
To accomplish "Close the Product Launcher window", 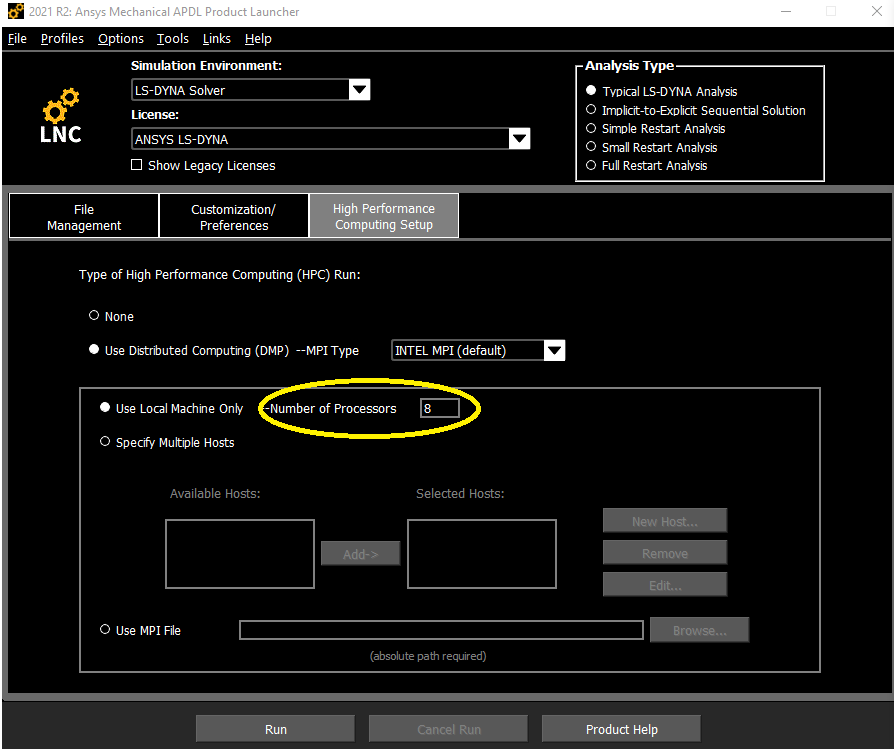I will click(x=877, y=11).
